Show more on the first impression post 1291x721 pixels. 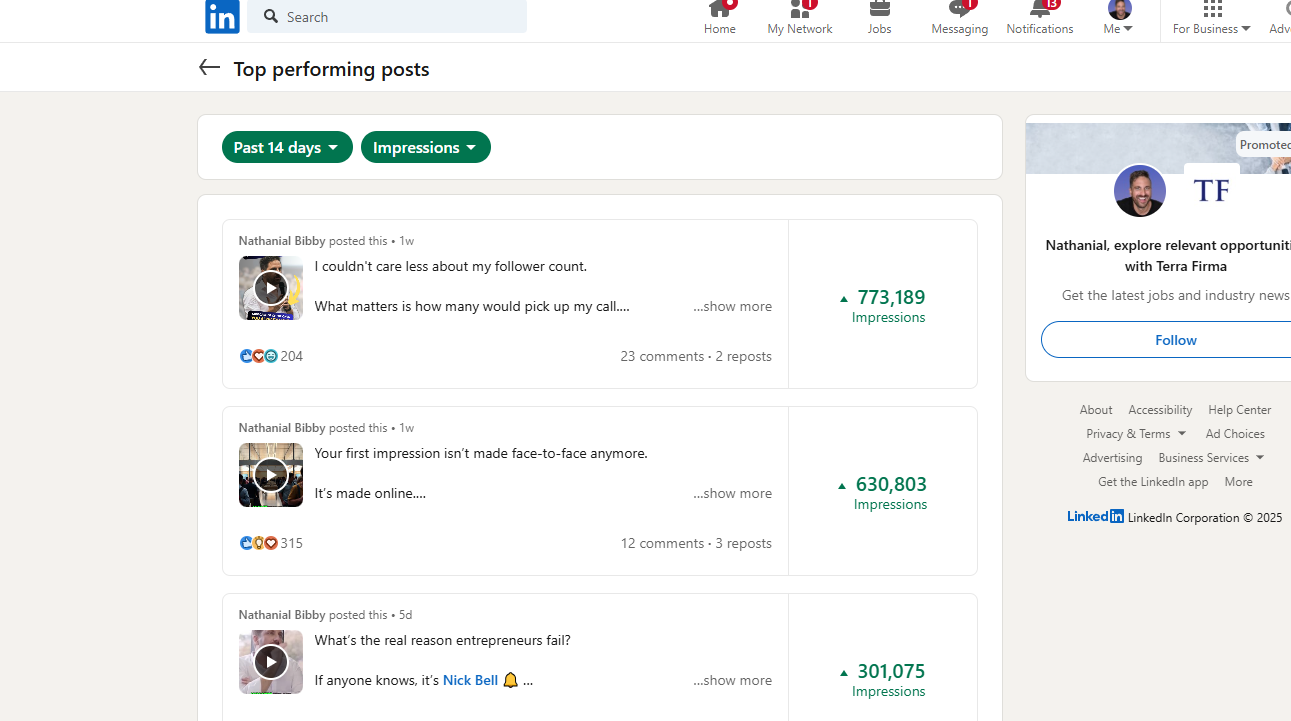pos(733,493)
